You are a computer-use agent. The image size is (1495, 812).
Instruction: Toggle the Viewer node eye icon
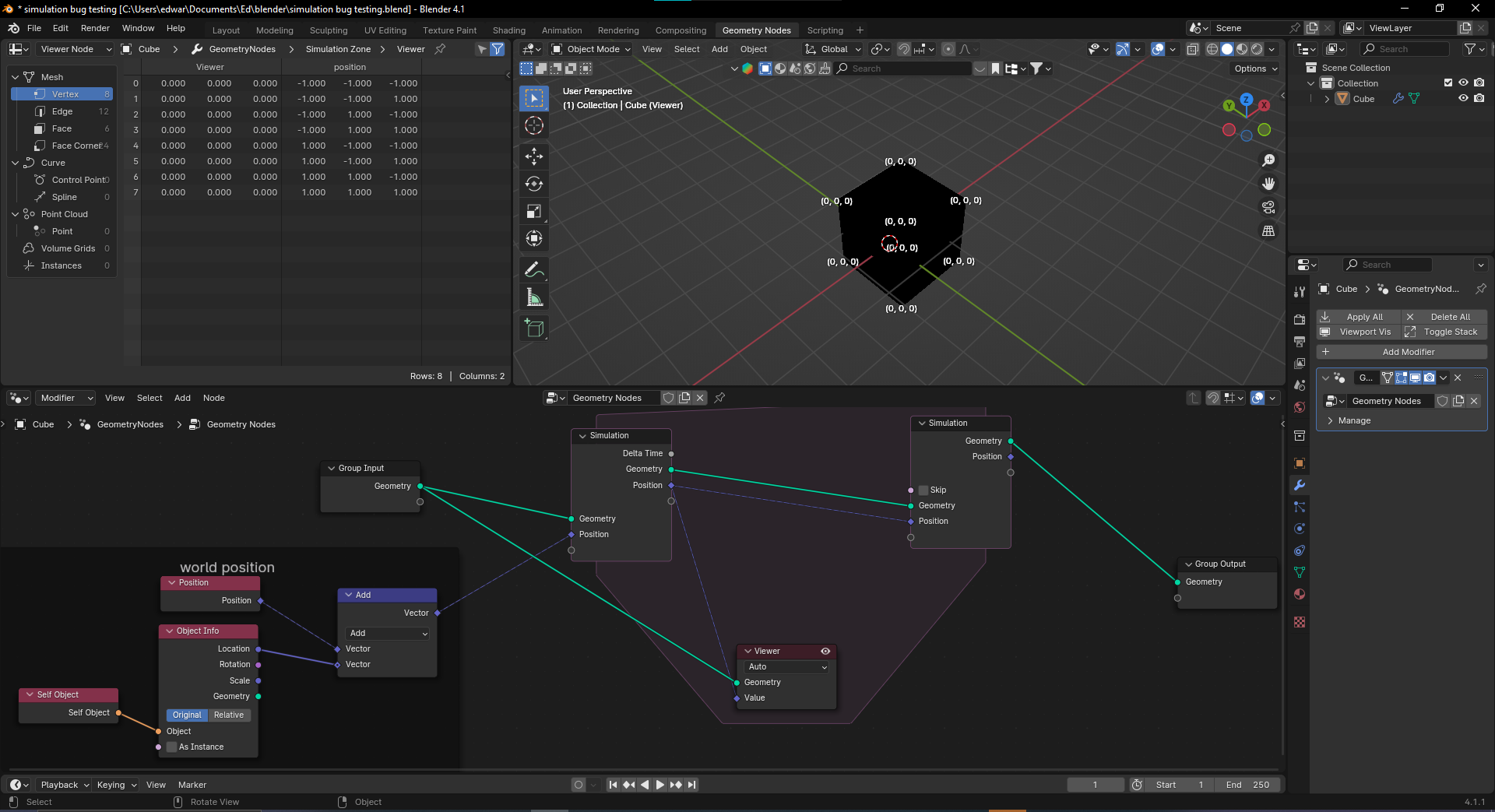(x=825, y=651)
